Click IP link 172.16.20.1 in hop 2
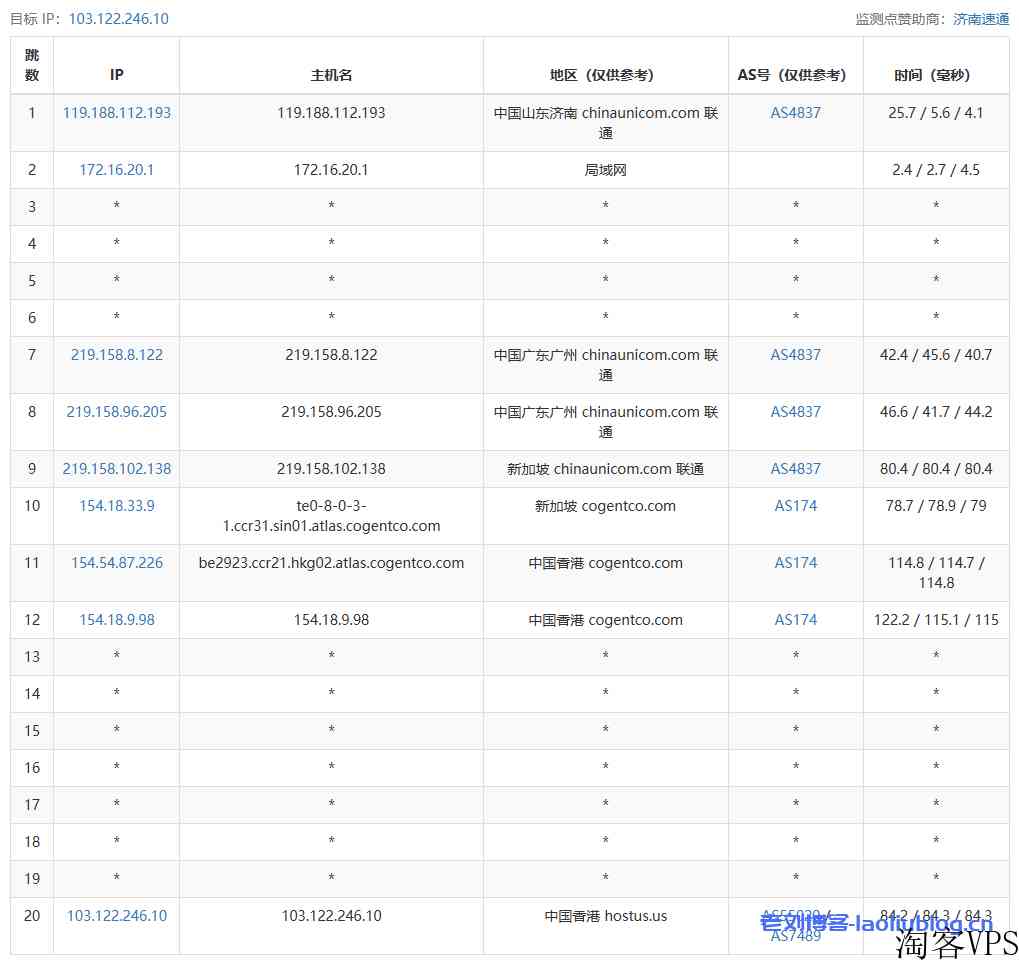The height and width of the screenshot is (961, 1019). pos(117,170)
